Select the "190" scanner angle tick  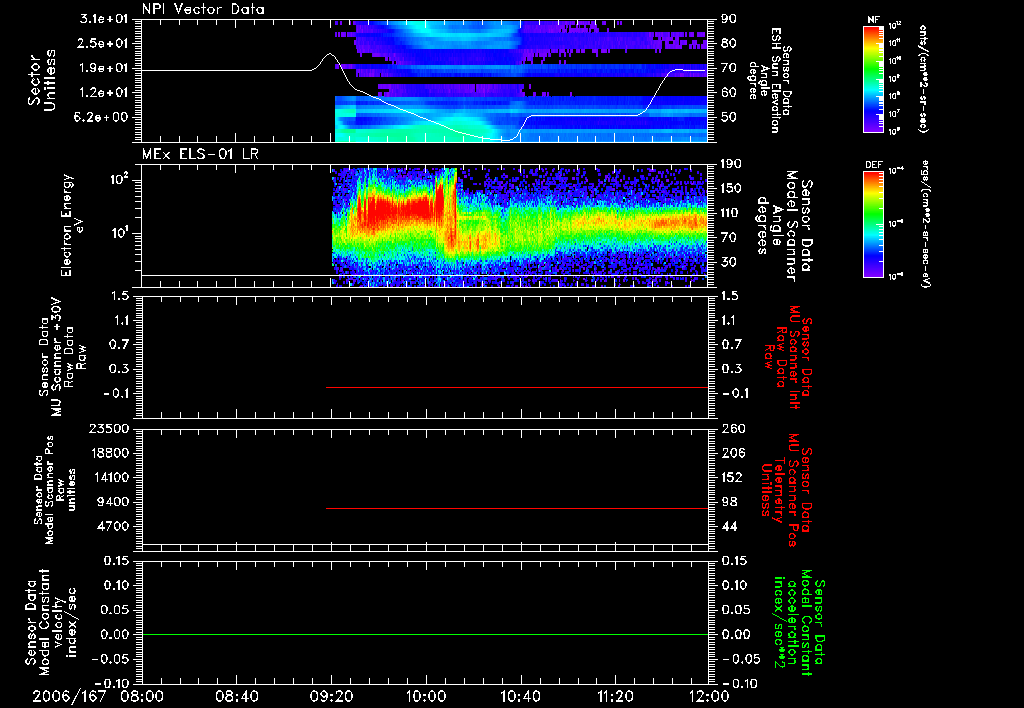point(731,164)
